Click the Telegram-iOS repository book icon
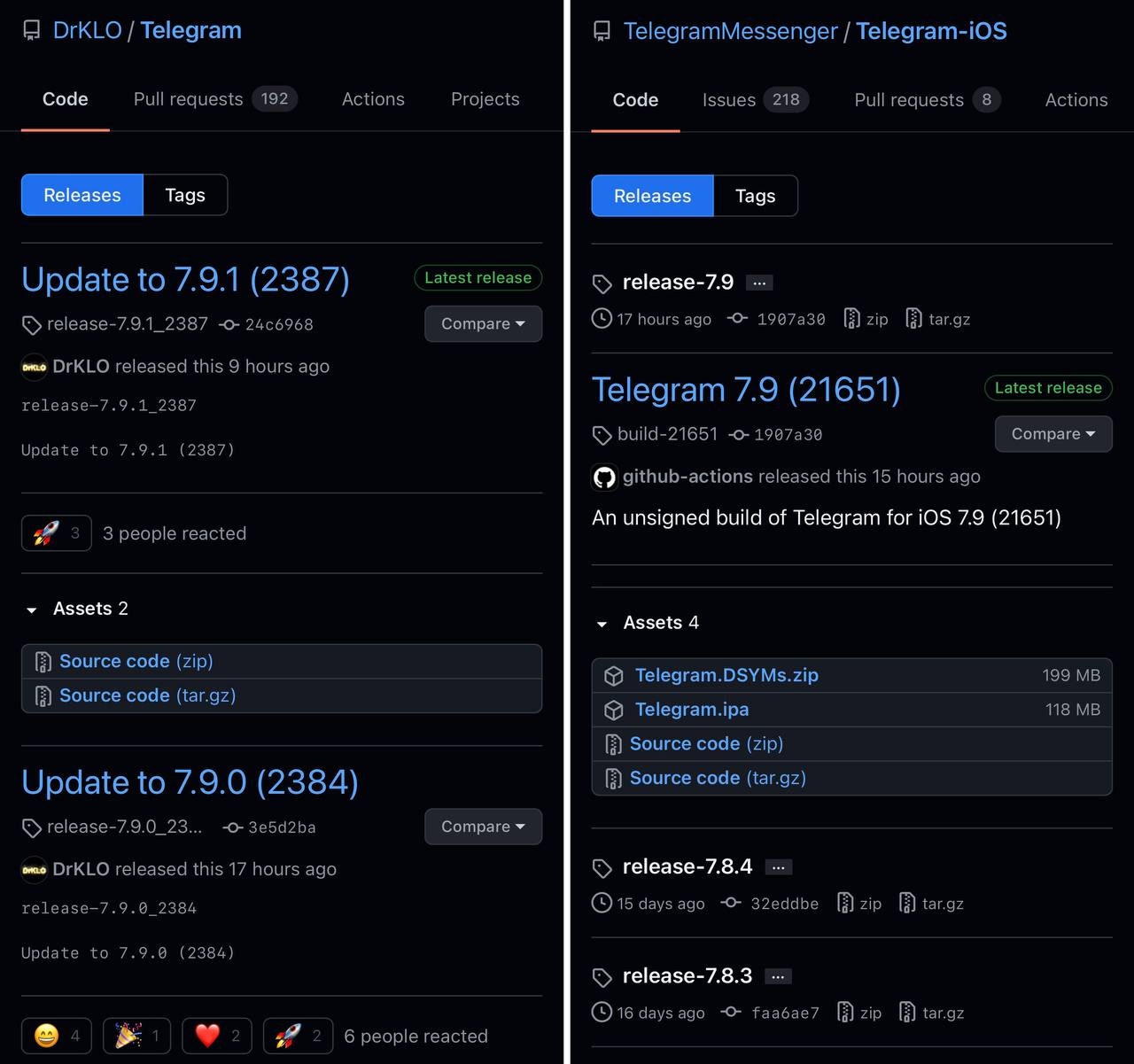The width and height of the screenshot is (1134, 1064). (x=602, y=32)
